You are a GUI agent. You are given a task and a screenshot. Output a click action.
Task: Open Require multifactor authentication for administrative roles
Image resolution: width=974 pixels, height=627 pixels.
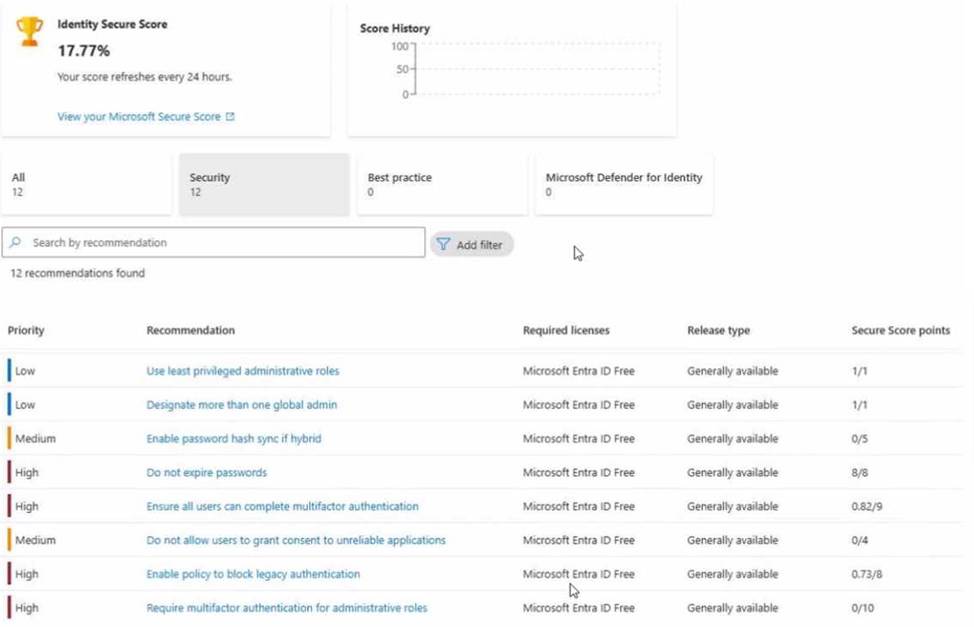(x=287, y=608)
